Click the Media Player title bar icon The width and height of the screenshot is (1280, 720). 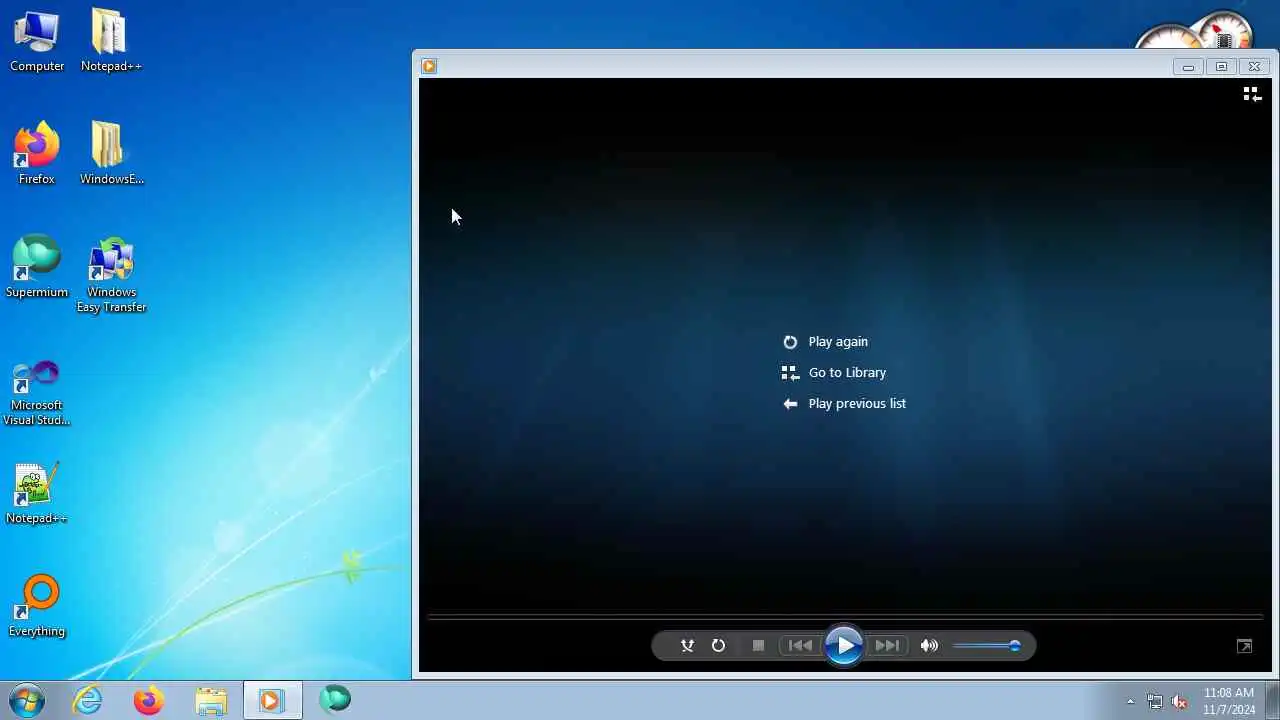pos(429,66)
